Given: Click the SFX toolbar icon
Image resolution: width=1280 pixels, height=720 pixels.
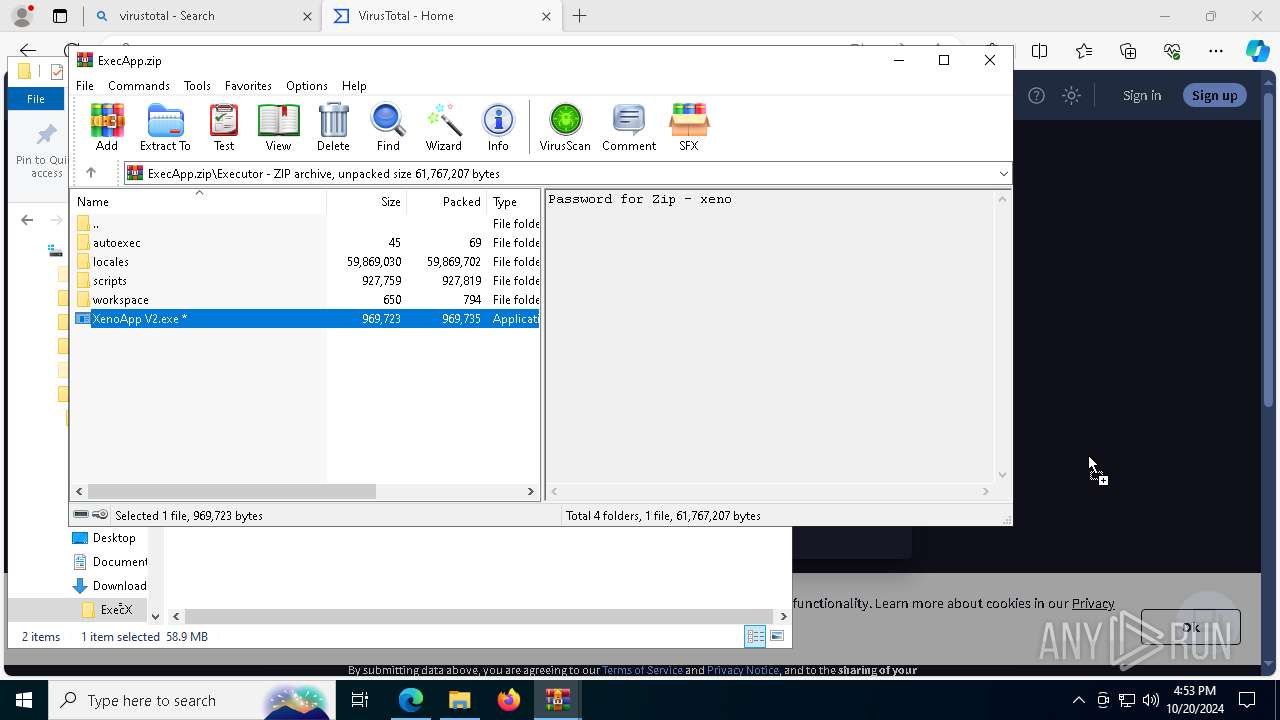Looking at the screenshot, I should (689, 127).
